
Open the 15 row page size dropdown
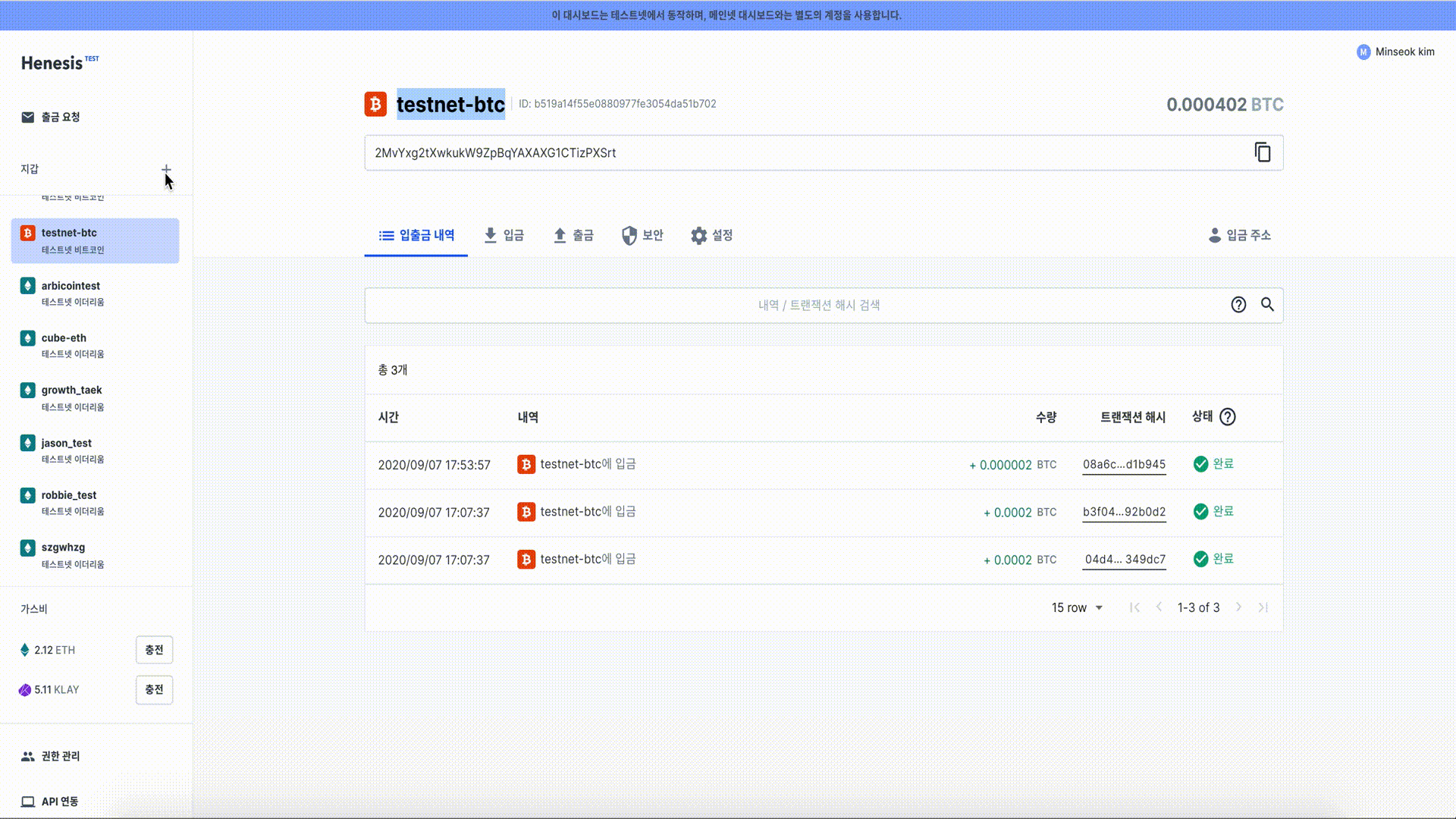pyautogui.click(x=1077, y=607)
